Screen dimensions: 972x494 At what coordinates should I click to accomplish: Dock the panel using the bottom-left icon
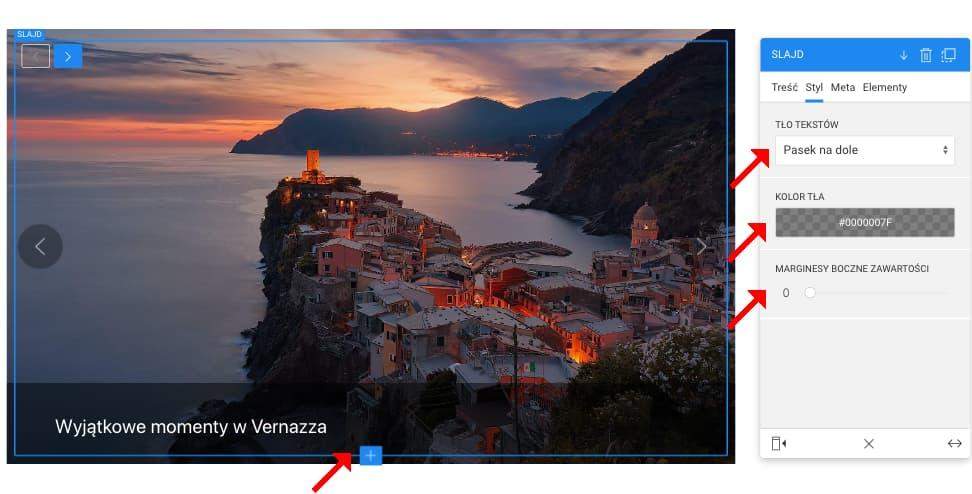click(x=779, y=443)
